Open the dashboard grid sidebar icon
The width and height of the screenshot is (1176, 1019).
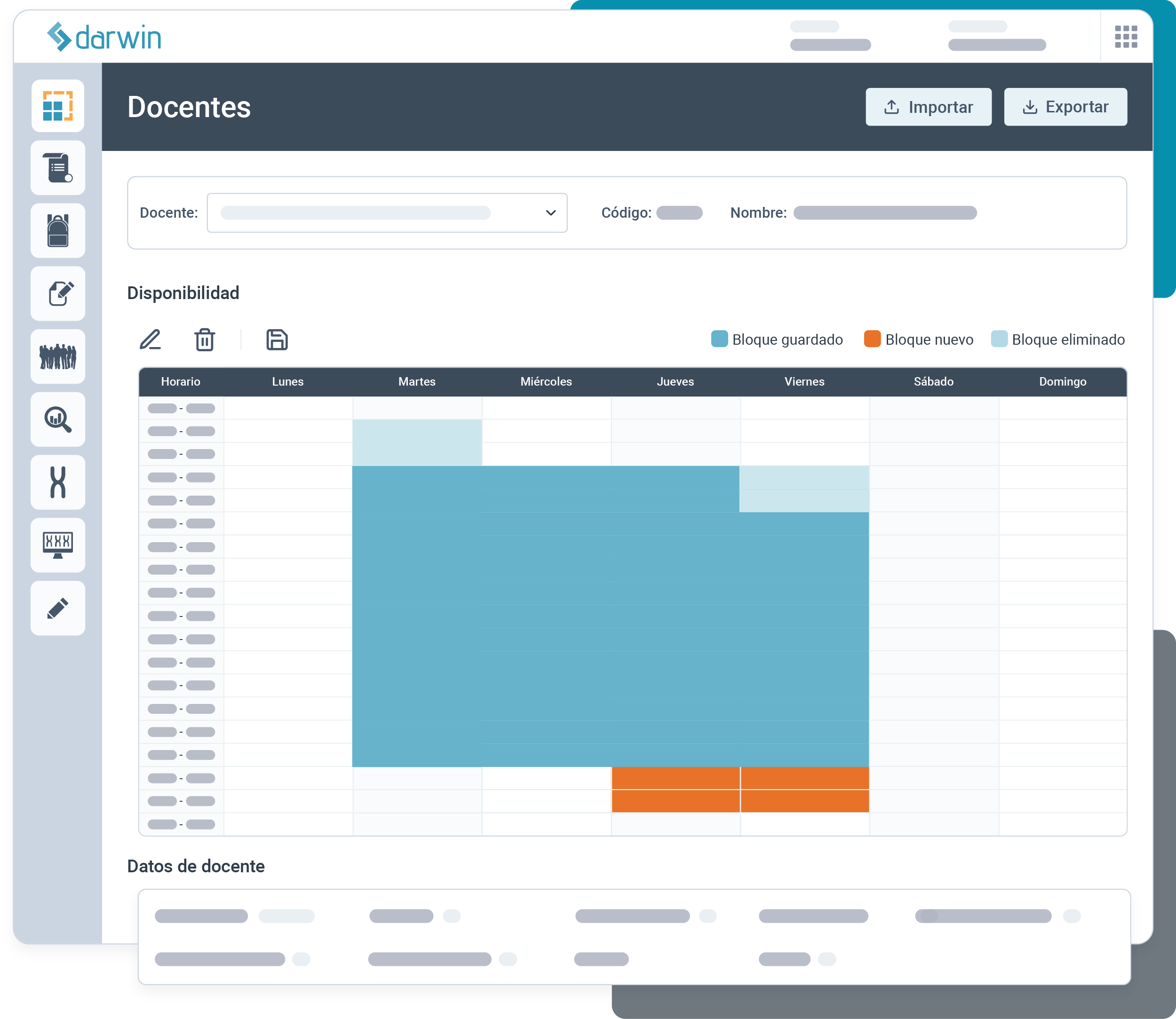click(57, 106)
